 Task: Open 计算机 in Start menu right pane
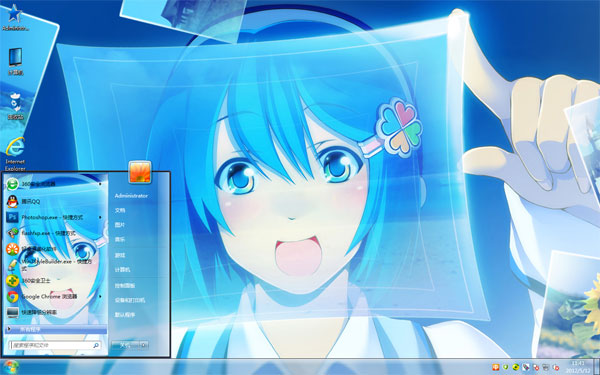click(x=122, y=270)
